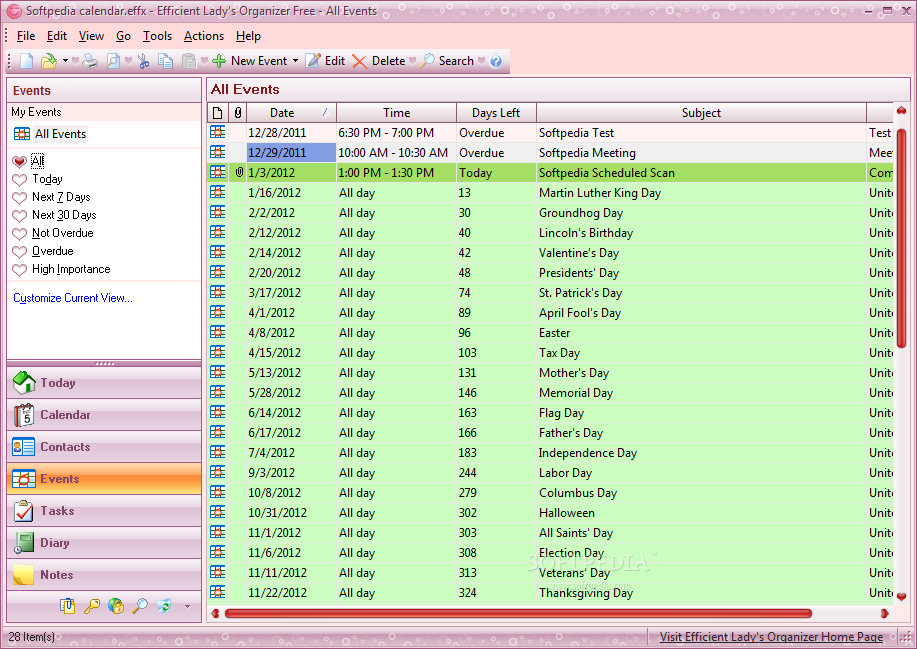917x649 pixels.
Task: Expand the New Event dropdown arrow
Action: [x=295, y=61]
